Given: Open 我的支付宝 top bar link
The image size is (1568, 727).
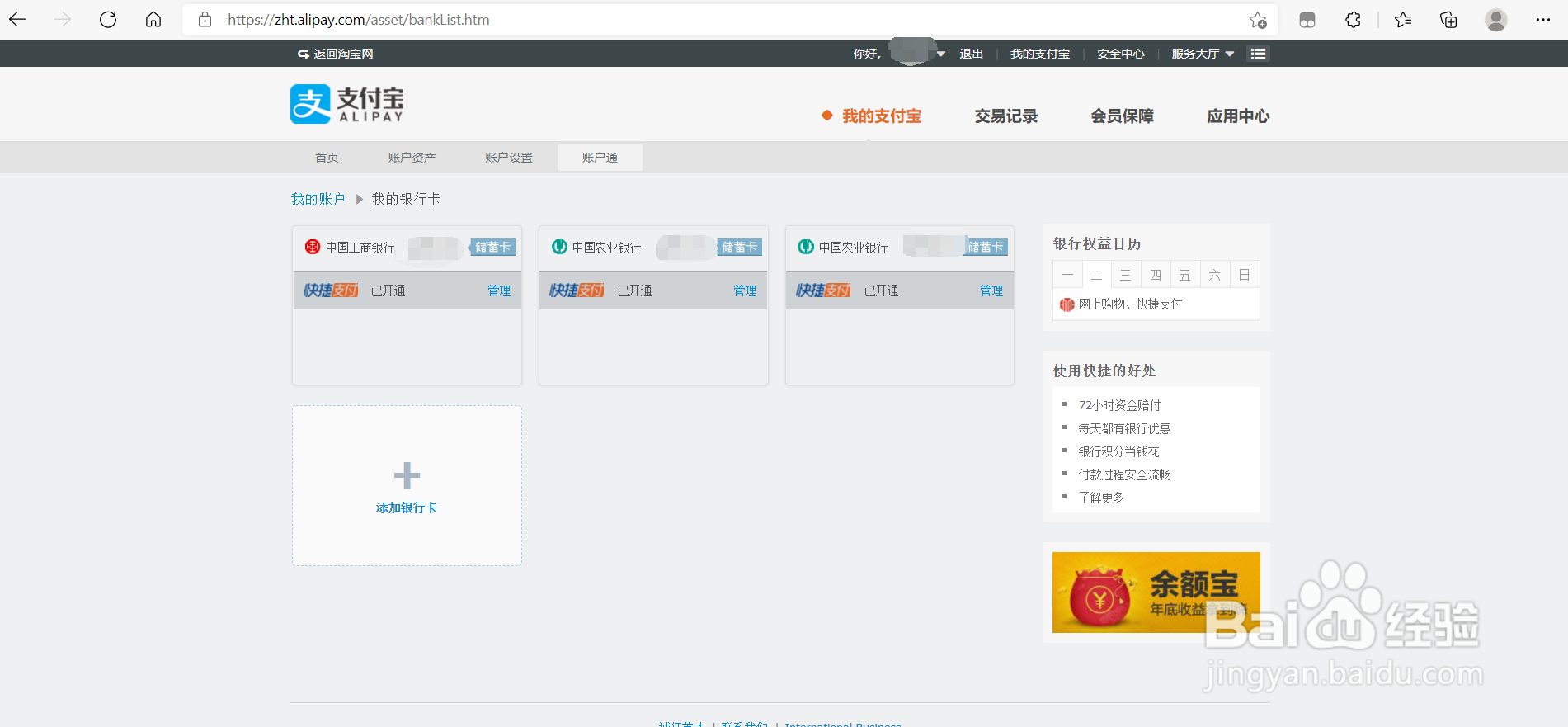Looking at the screenshot, I should (1040, 54).
